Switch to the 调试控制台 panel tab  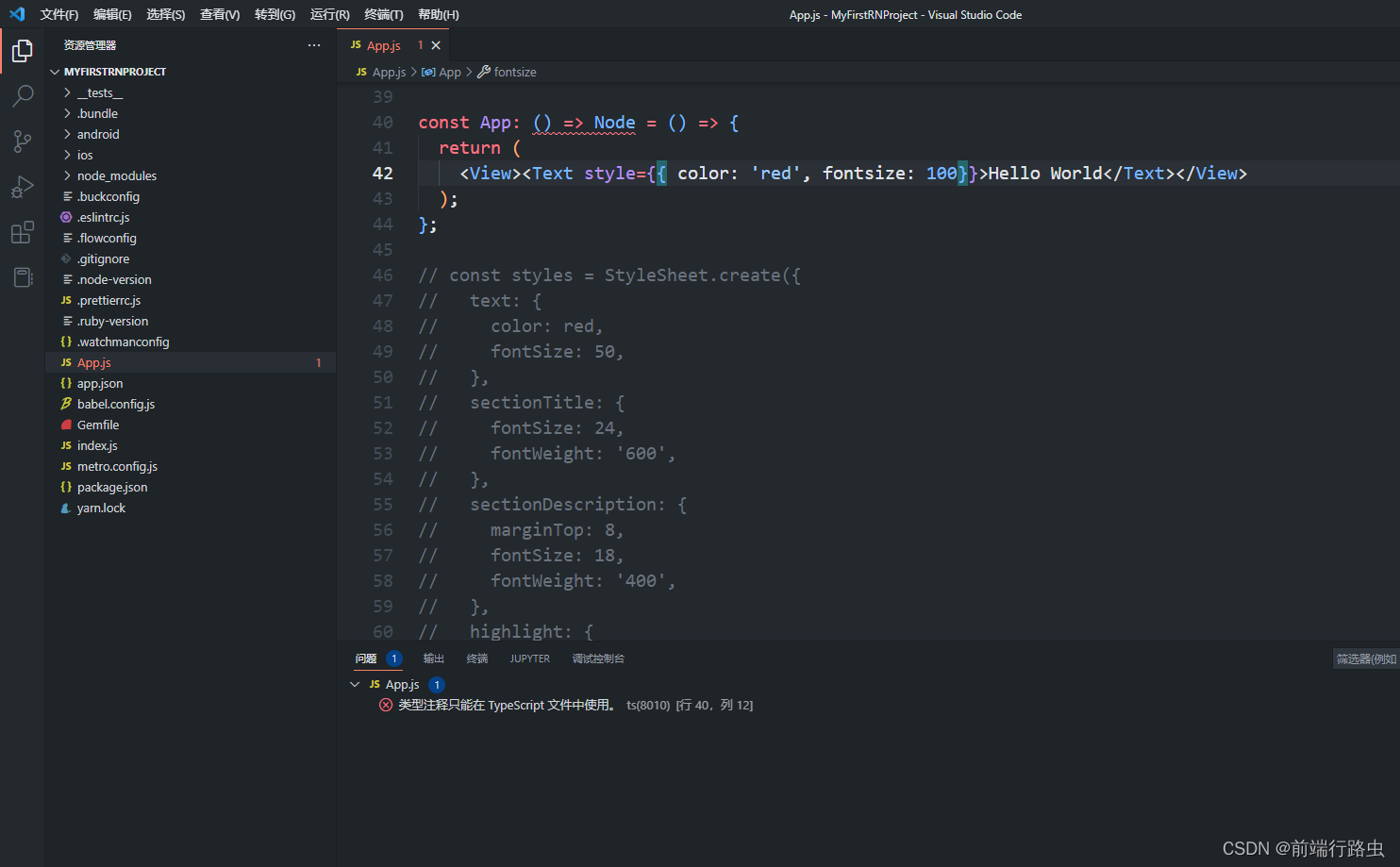click(x=598, y=659)
